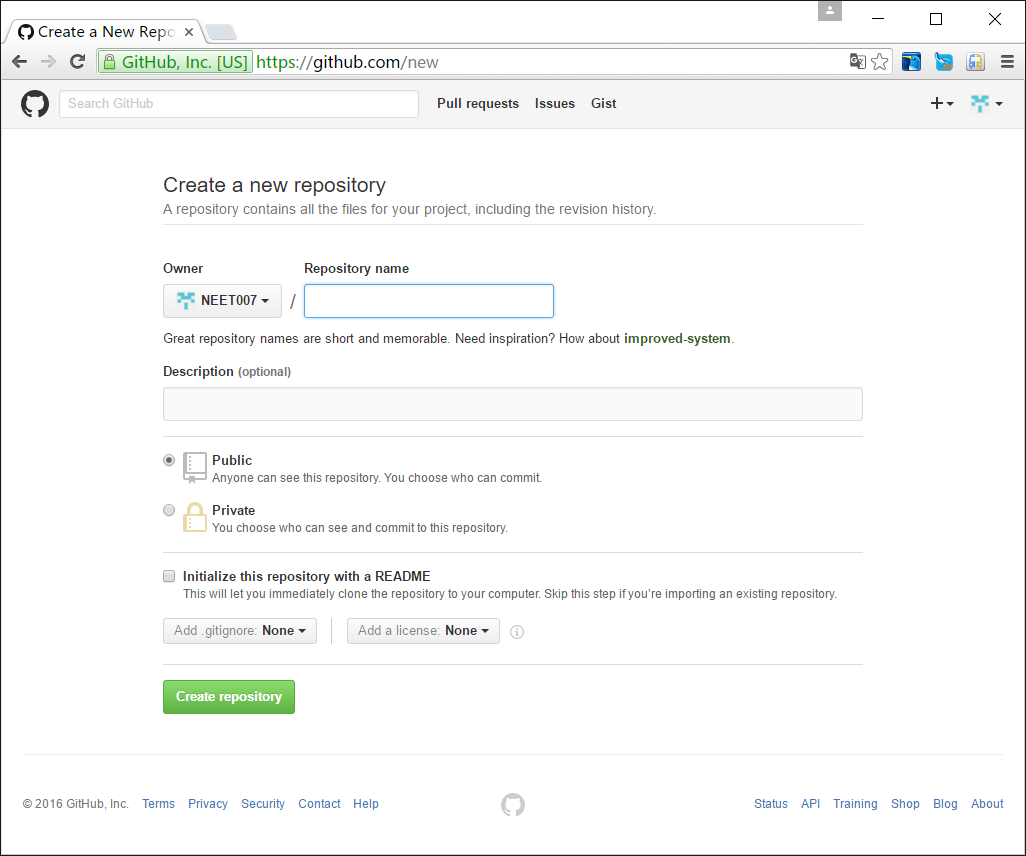Check Initialize this repository with a README
This screenshot has width=1026, height=856.
[x=169, y=576]
